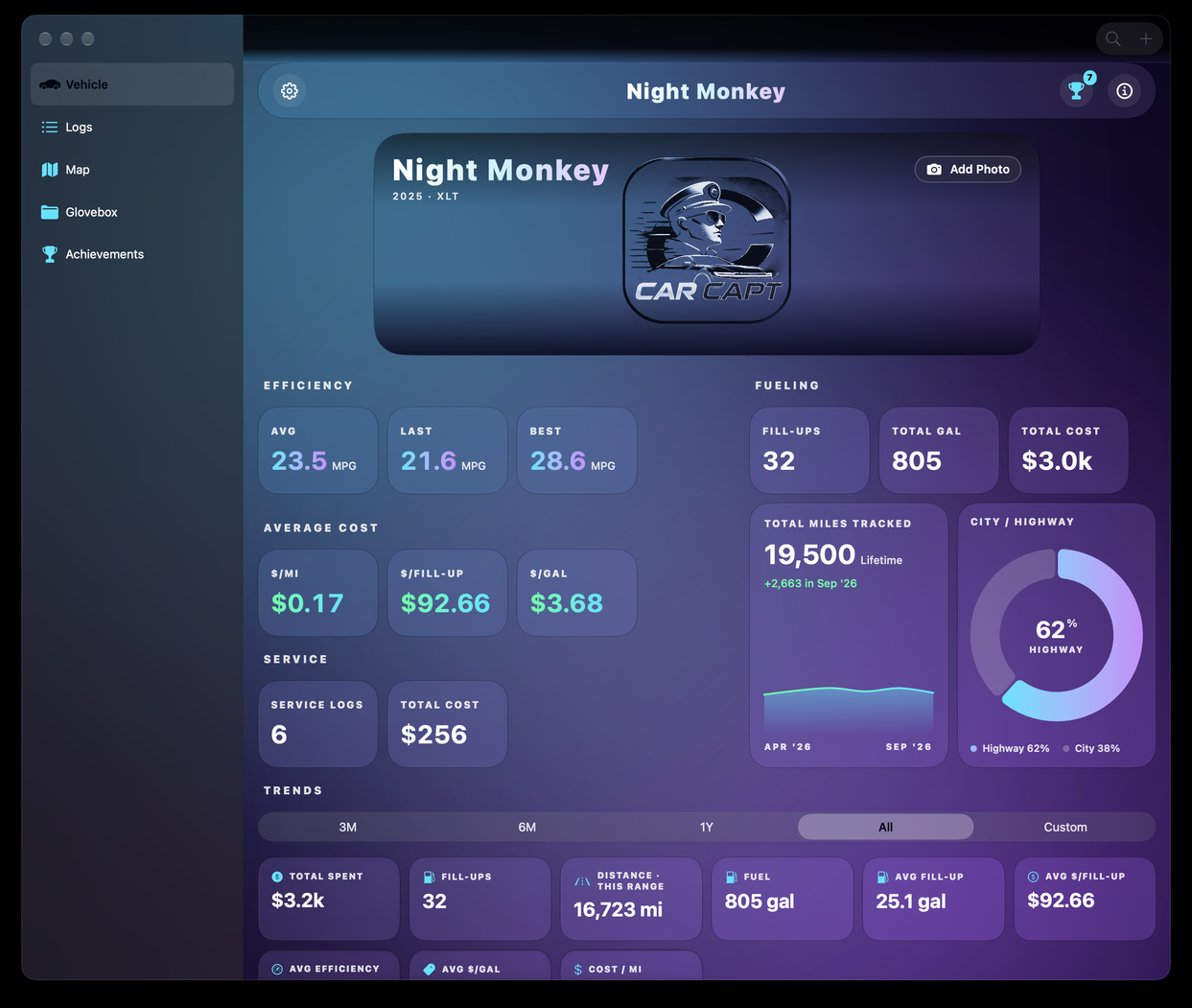
Task: Select the 3M trend range
Action: 348,827
